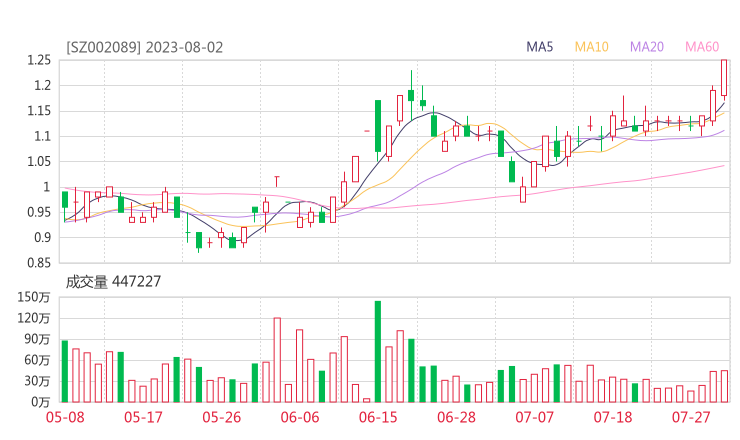Click the tall red volume bar reaching 120万
This screenshot has width=740, height=440.
click(x=277, y=360)
